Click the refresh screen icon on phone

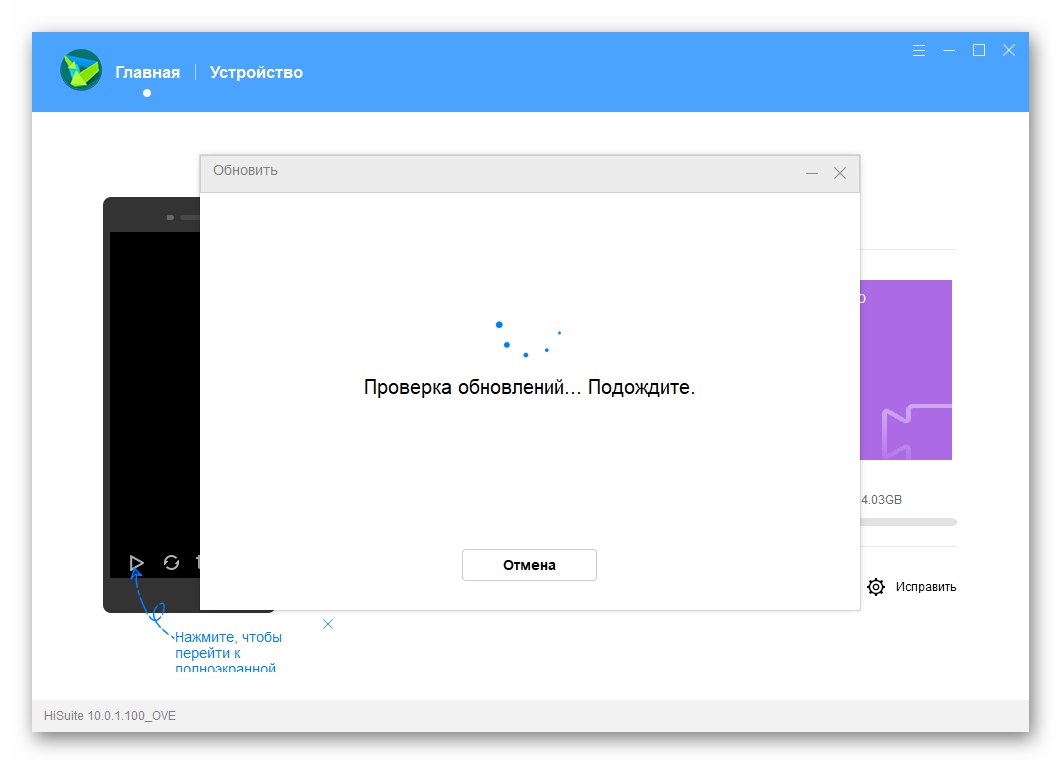click(171, 562)
